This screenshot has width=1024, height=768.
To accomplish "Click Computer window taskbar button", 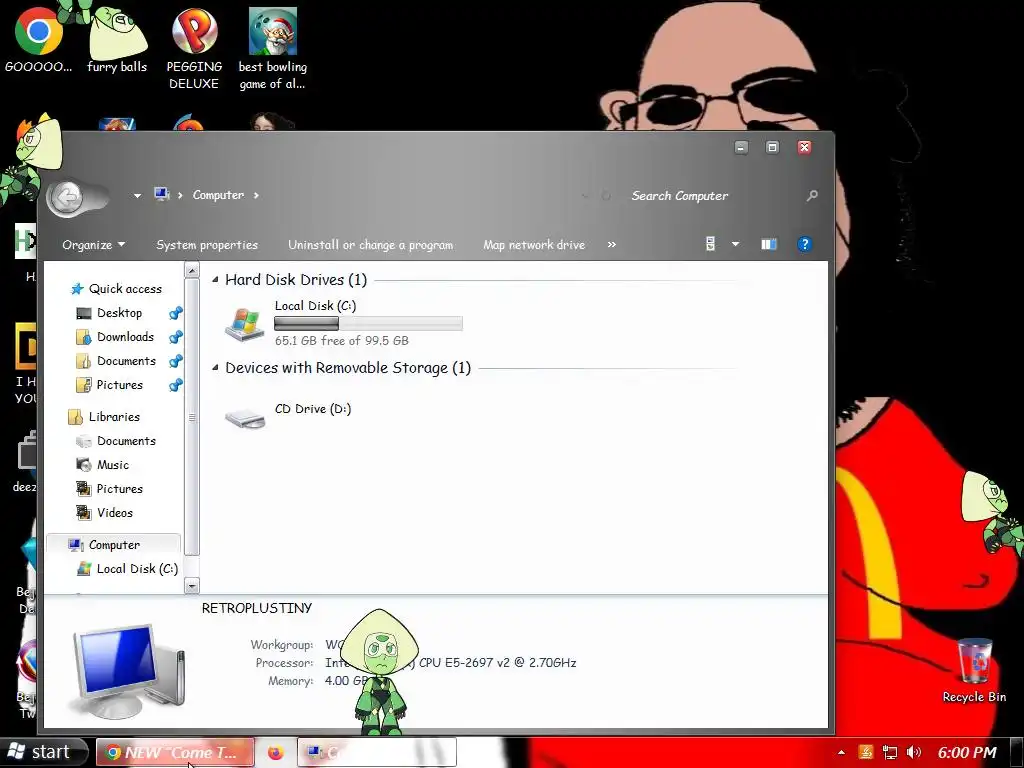I will pyautogui.click(x=377, y=752).
